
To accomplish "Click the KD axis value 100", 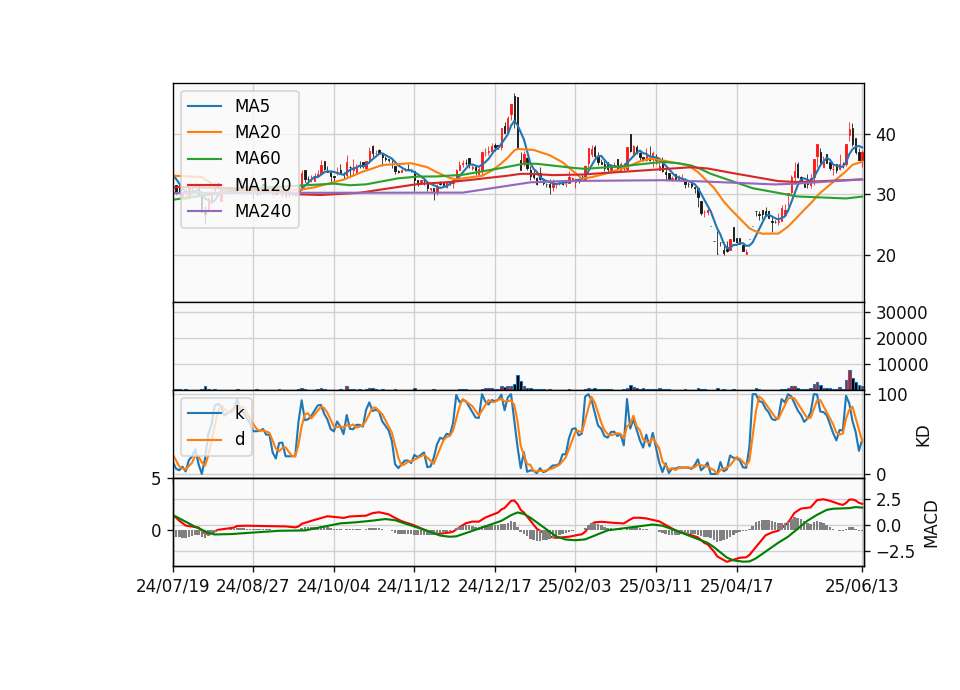I will click(891, 395).
